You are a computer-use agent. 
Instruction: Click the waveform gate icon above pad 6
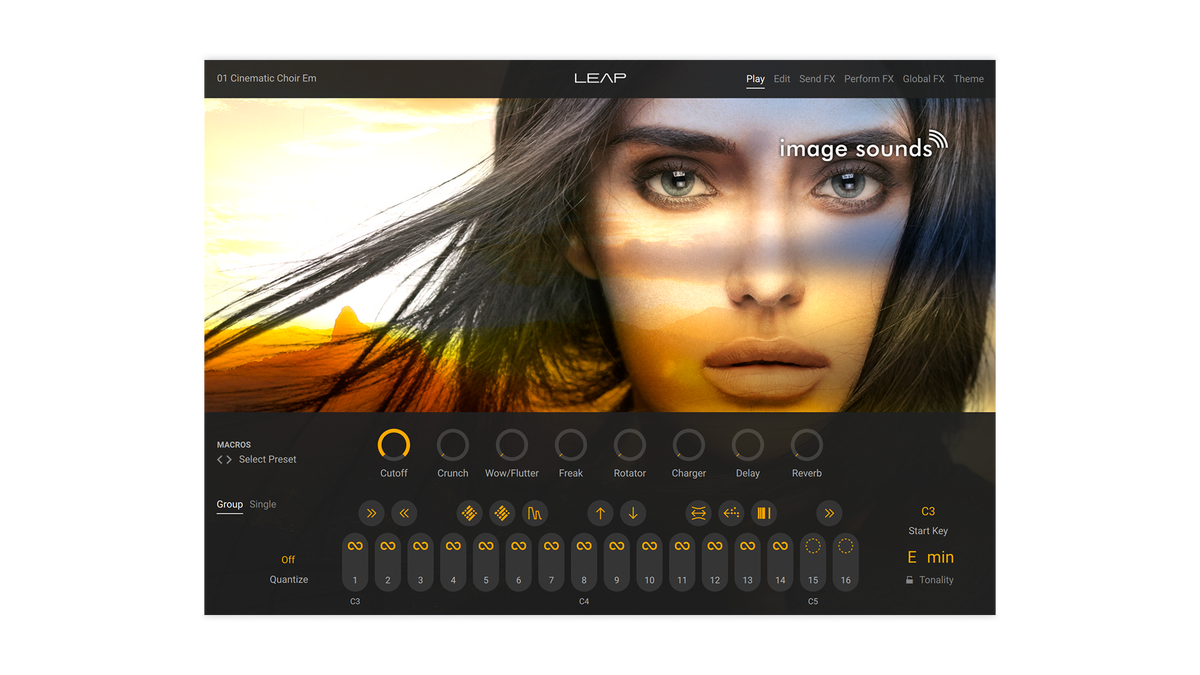535,513
